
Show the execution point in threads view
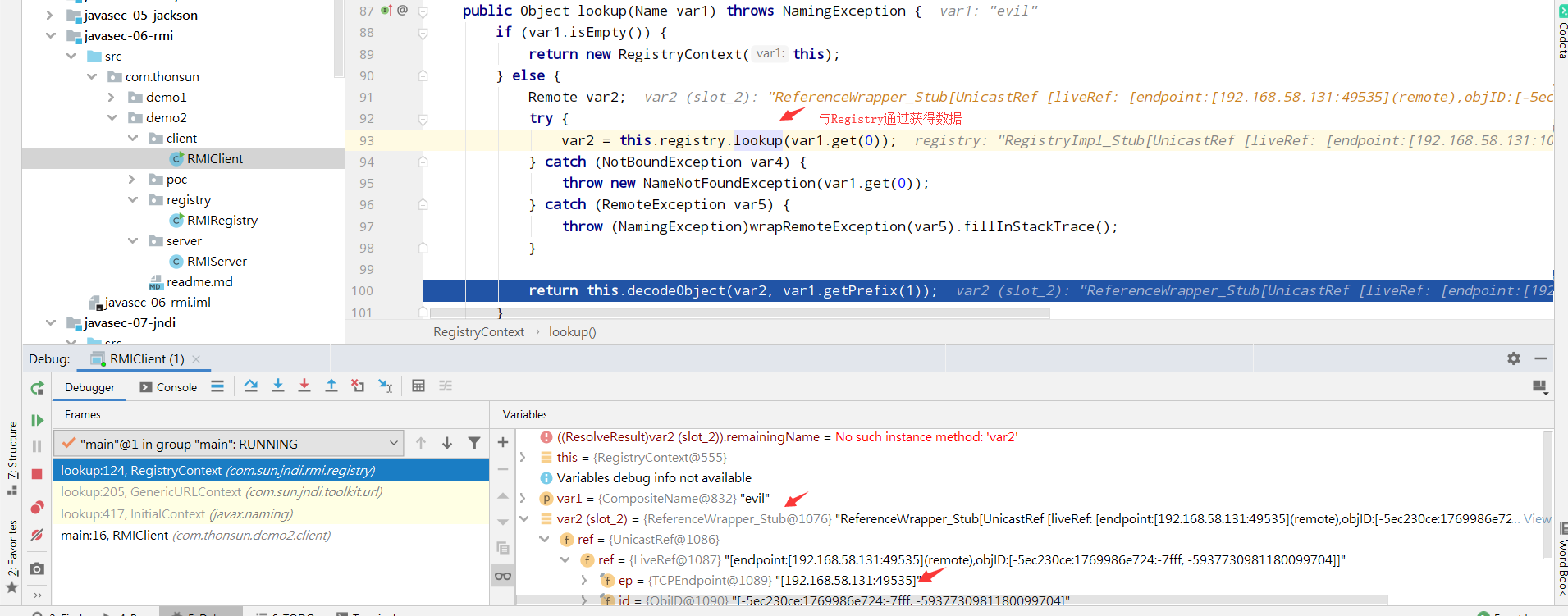(x=217, y=386)
